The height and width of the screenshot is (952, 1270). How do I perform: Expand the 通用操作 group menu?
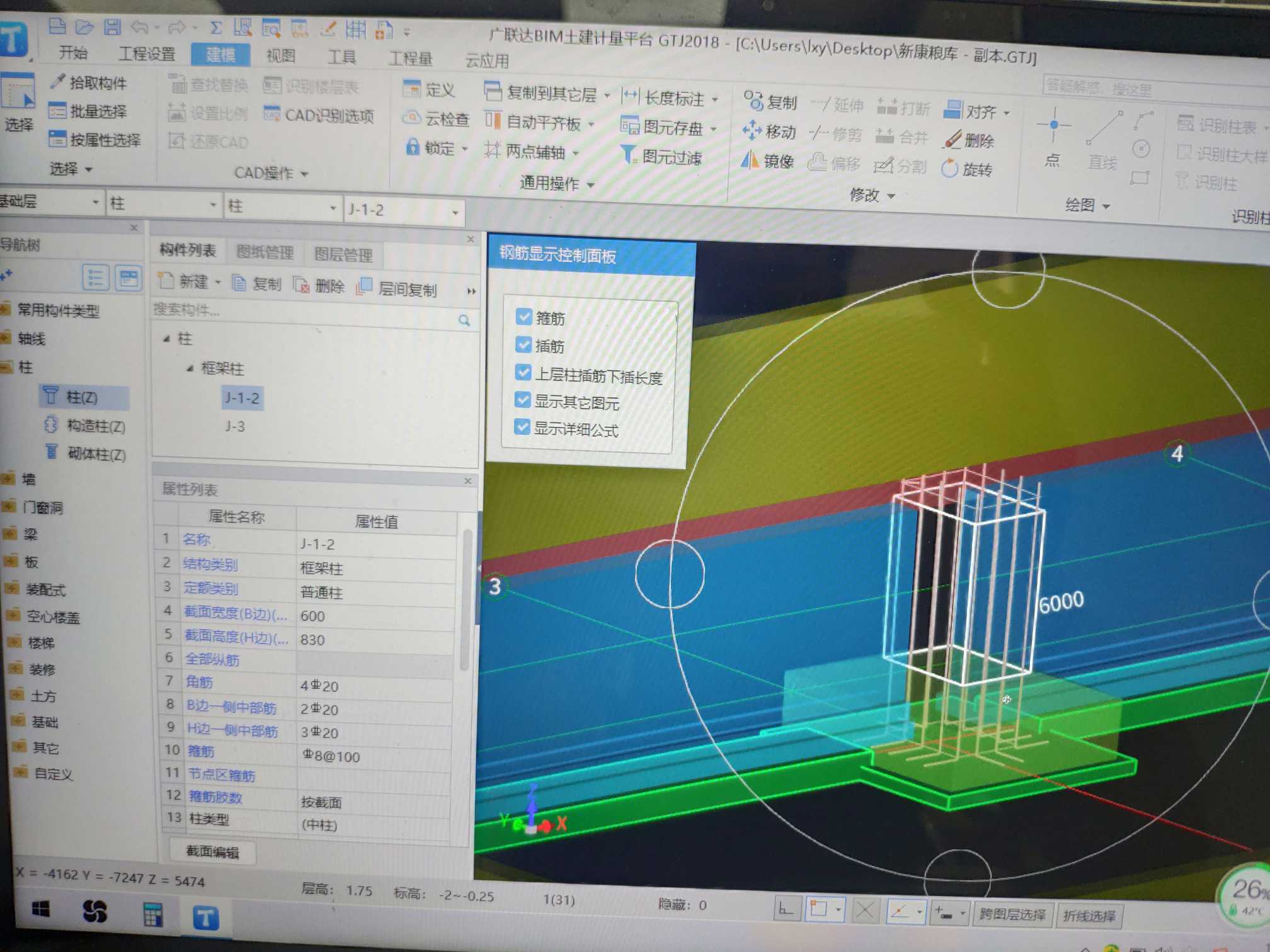557,183
